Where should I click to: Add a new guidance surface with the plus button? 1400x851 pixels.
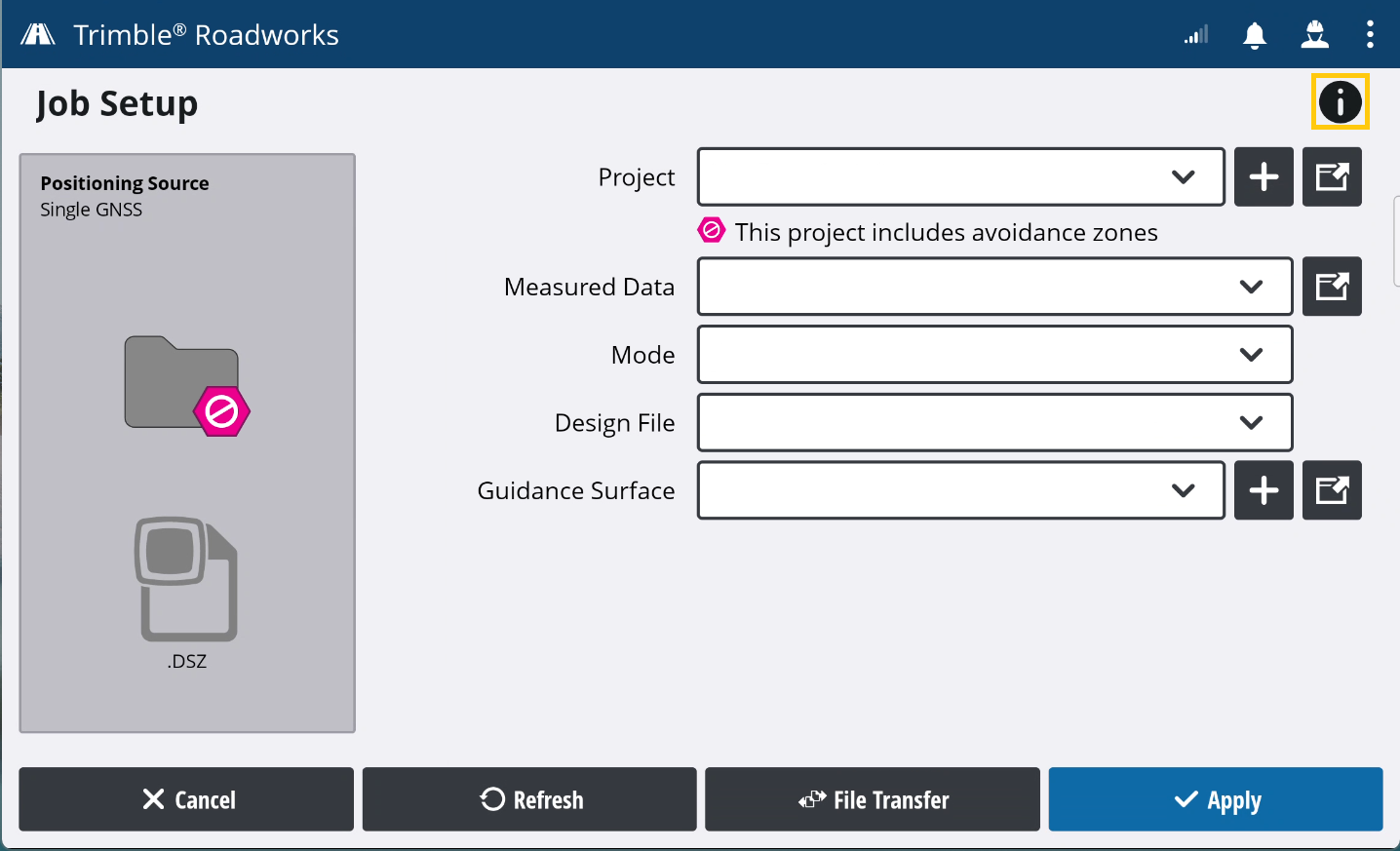coord(1264,490)
